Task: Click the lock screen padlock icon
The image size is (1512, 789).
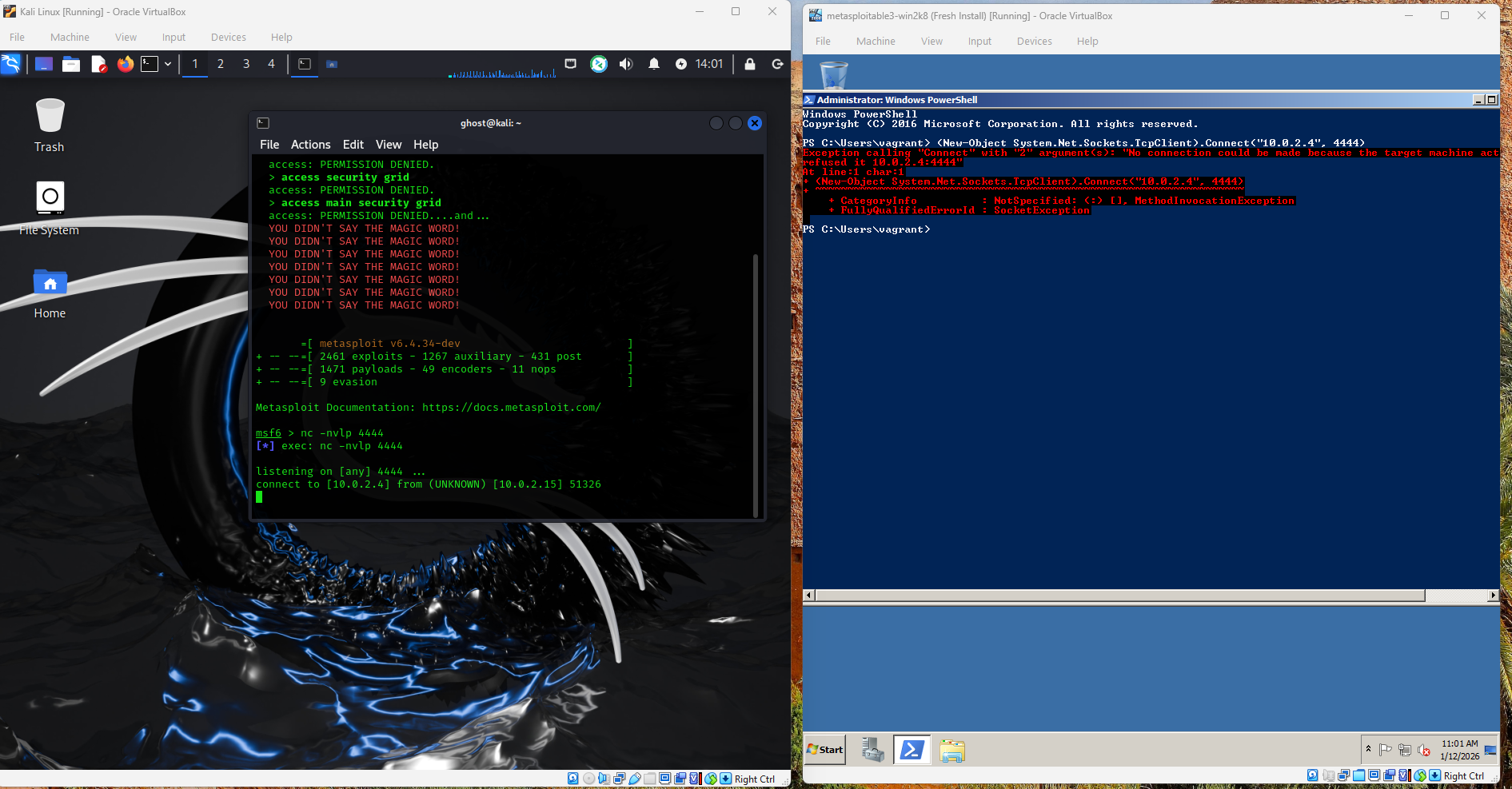Action: 750,64
